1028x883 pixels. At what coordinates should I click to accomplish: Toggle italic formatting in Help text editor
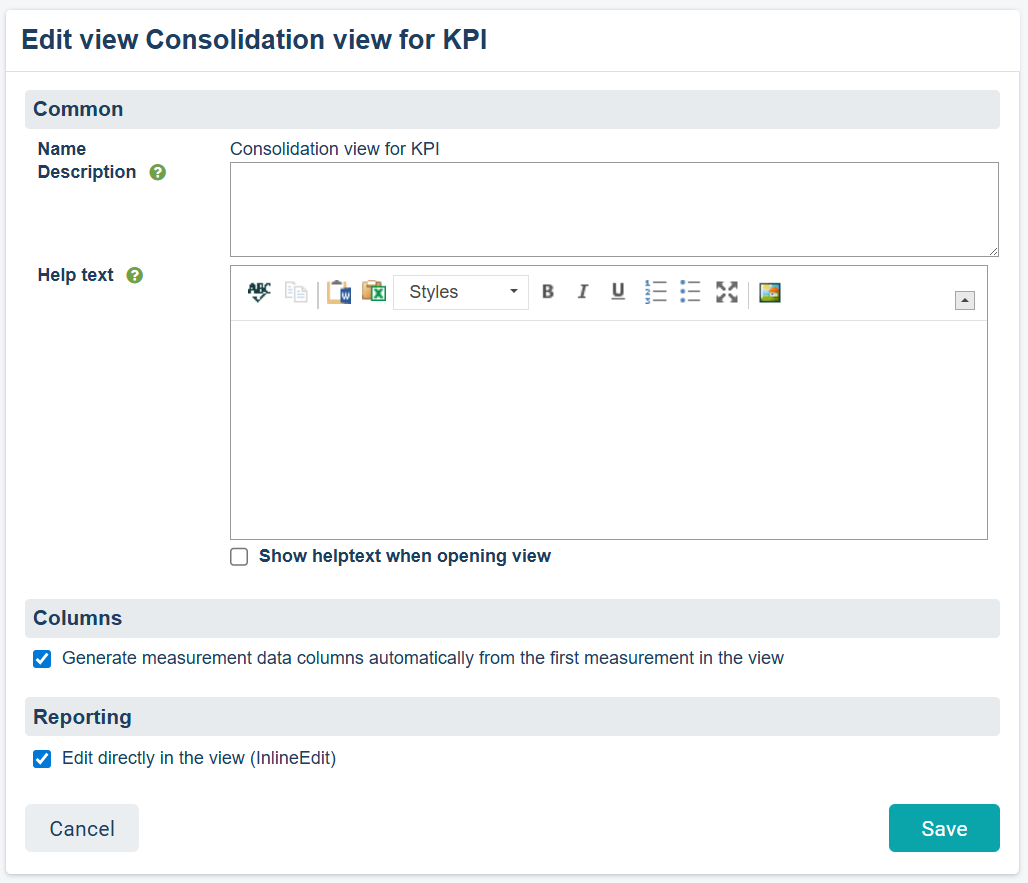tap(583, 292)
